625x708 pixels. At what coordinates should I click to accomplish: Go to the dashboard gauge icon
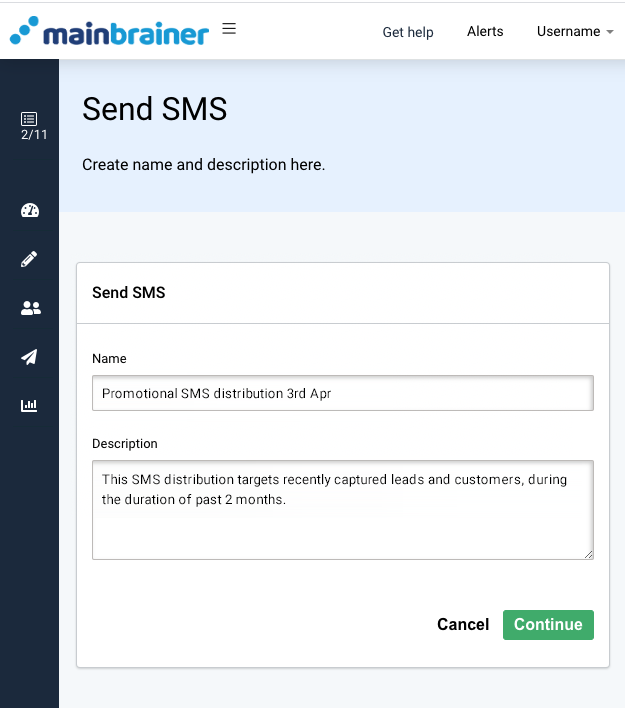30,210
